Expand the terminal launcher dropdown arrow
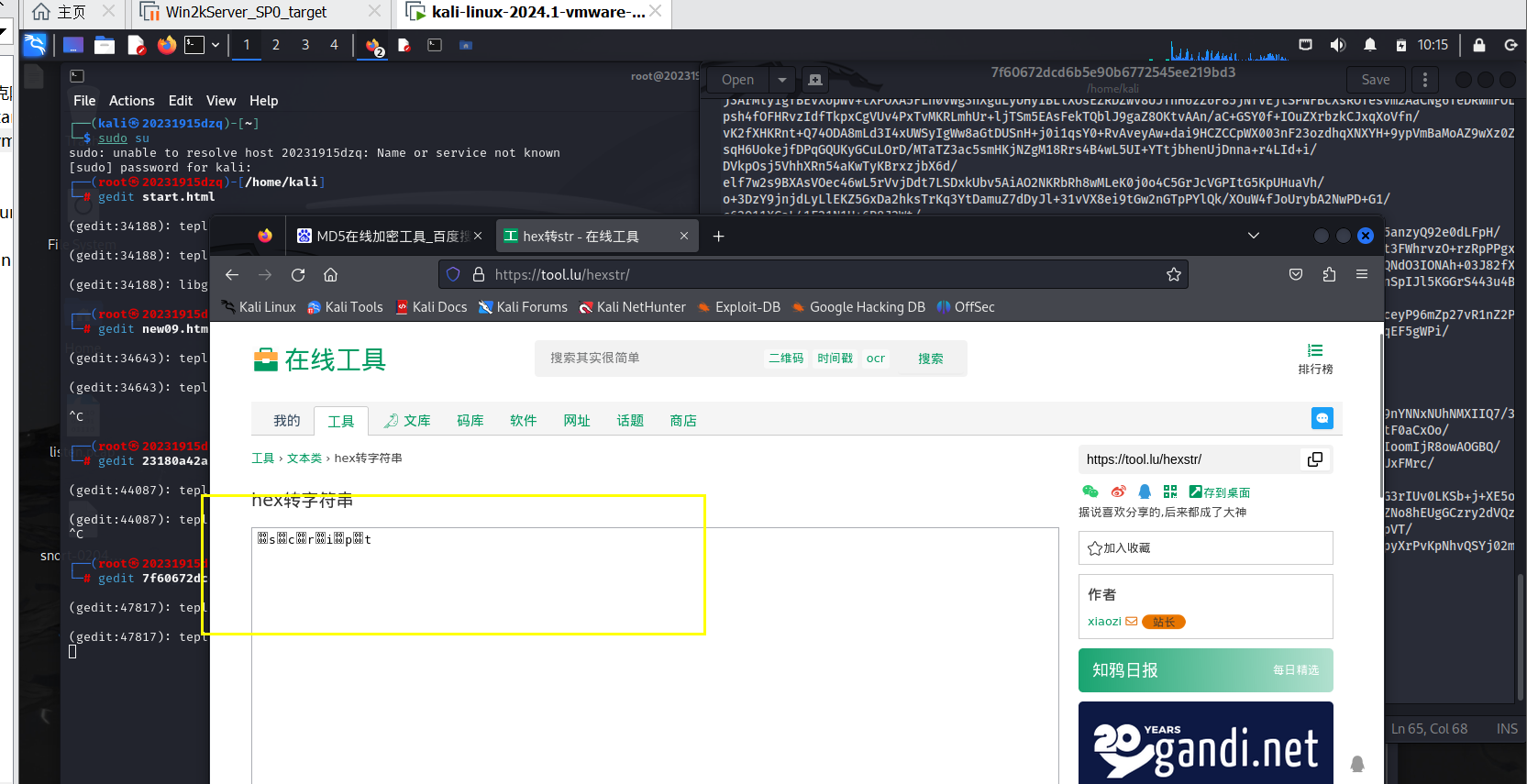 [x=216, y=45]
